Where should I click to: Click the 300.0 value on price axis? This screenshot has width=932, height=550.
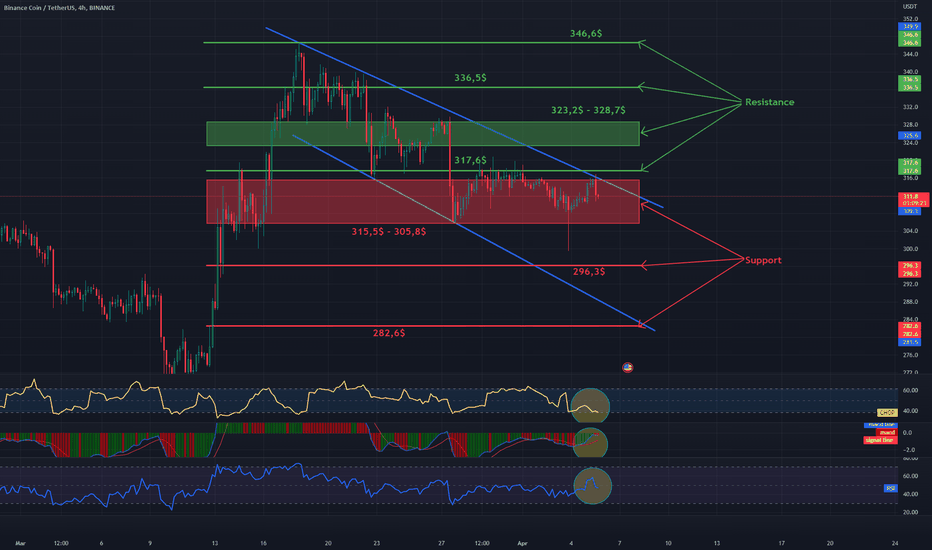coord(911,249)
